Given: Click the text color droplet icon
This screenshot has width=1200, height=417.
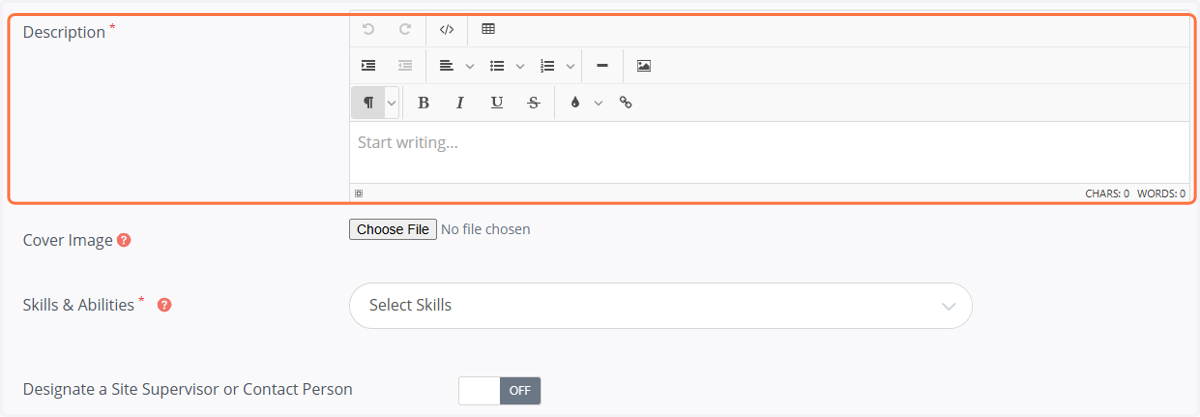Looking at the screenshot, I should coord(575,102).
